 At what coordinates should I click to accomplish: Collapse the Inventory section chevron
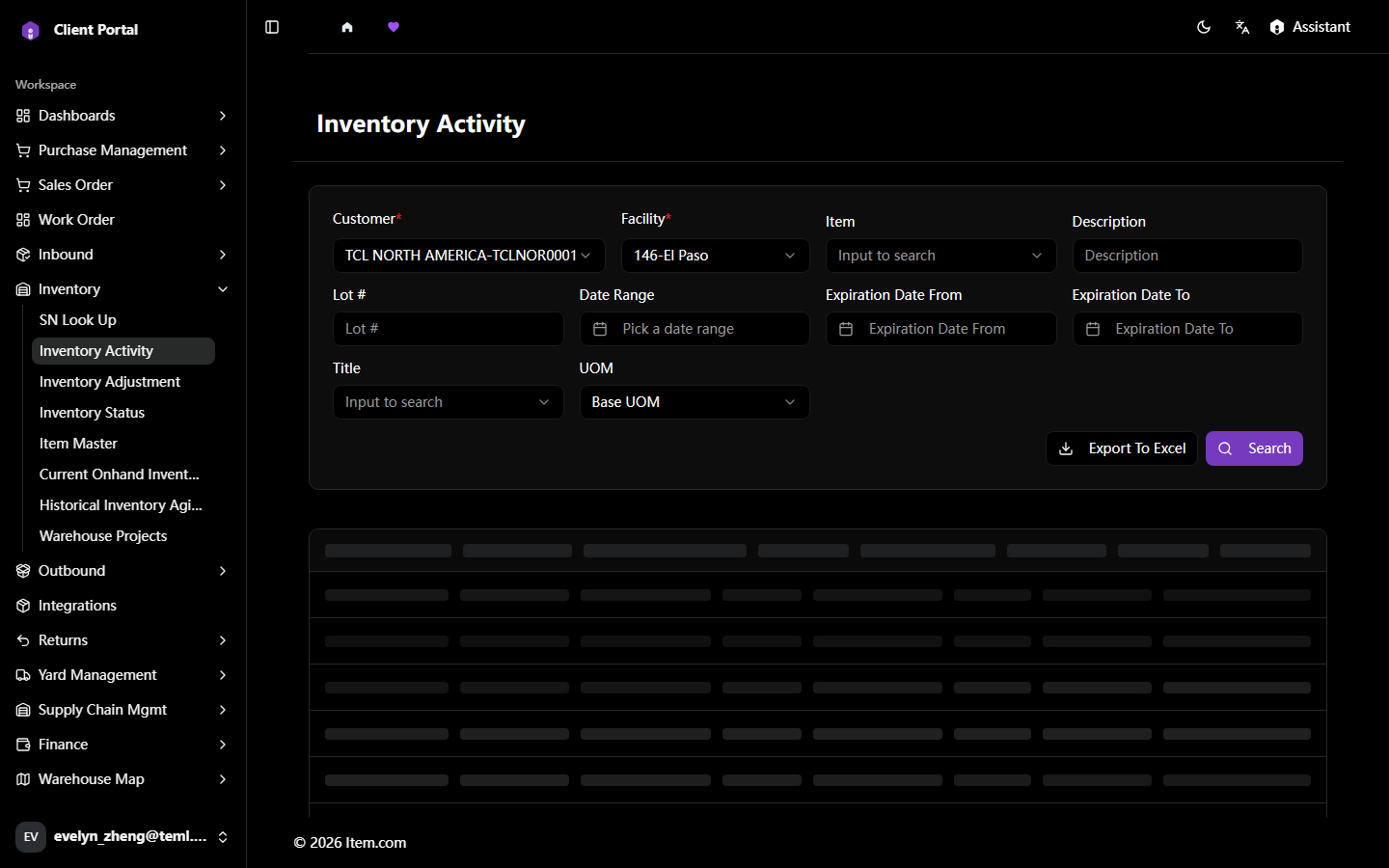[223, 289]
